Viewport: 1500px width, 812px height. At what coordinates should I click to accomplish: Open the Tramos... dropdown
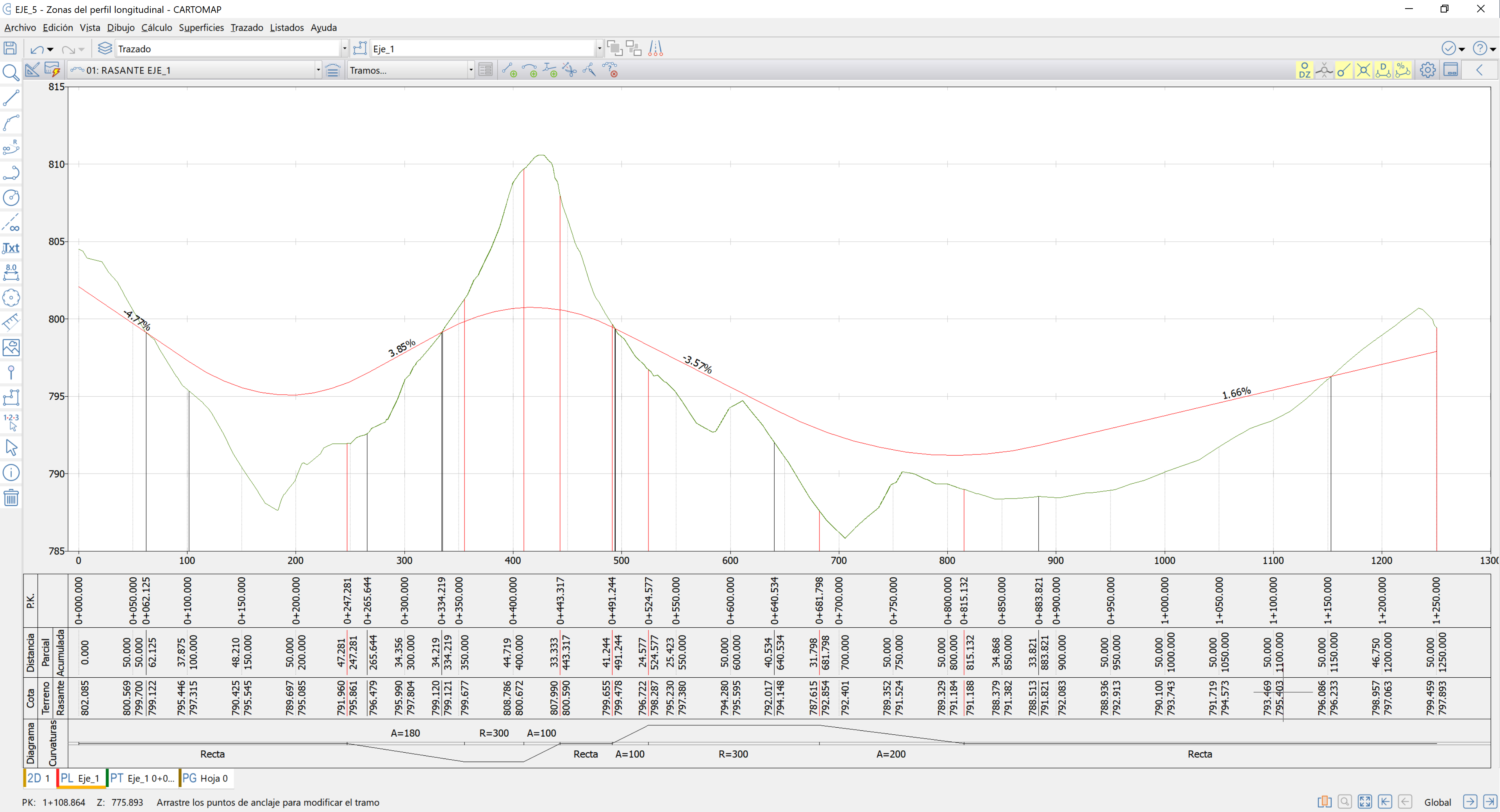click(470, 70)
